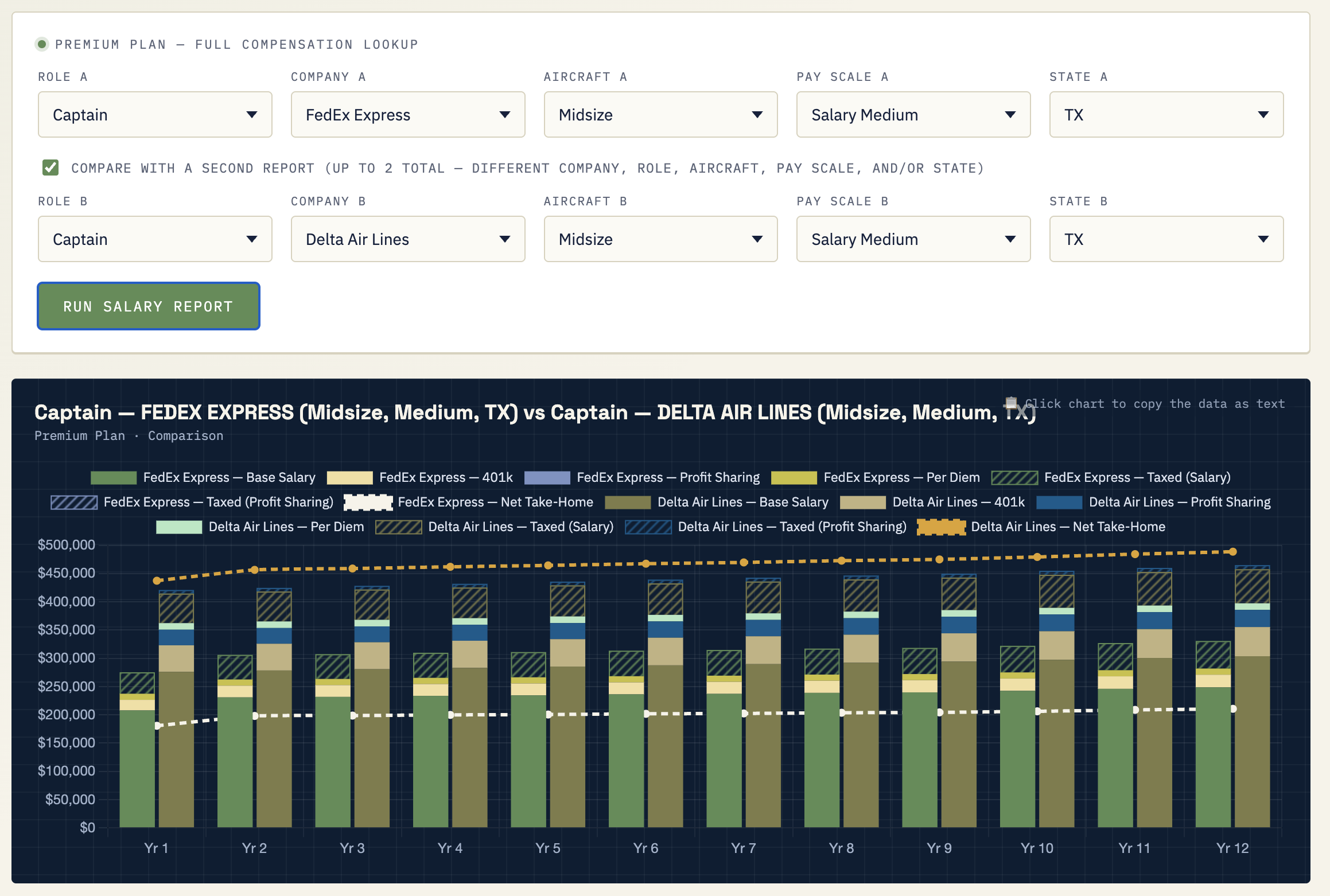
Task: Click 'Premium Plan · Comparison' subtitle
Action: click(x=129, y=436)
